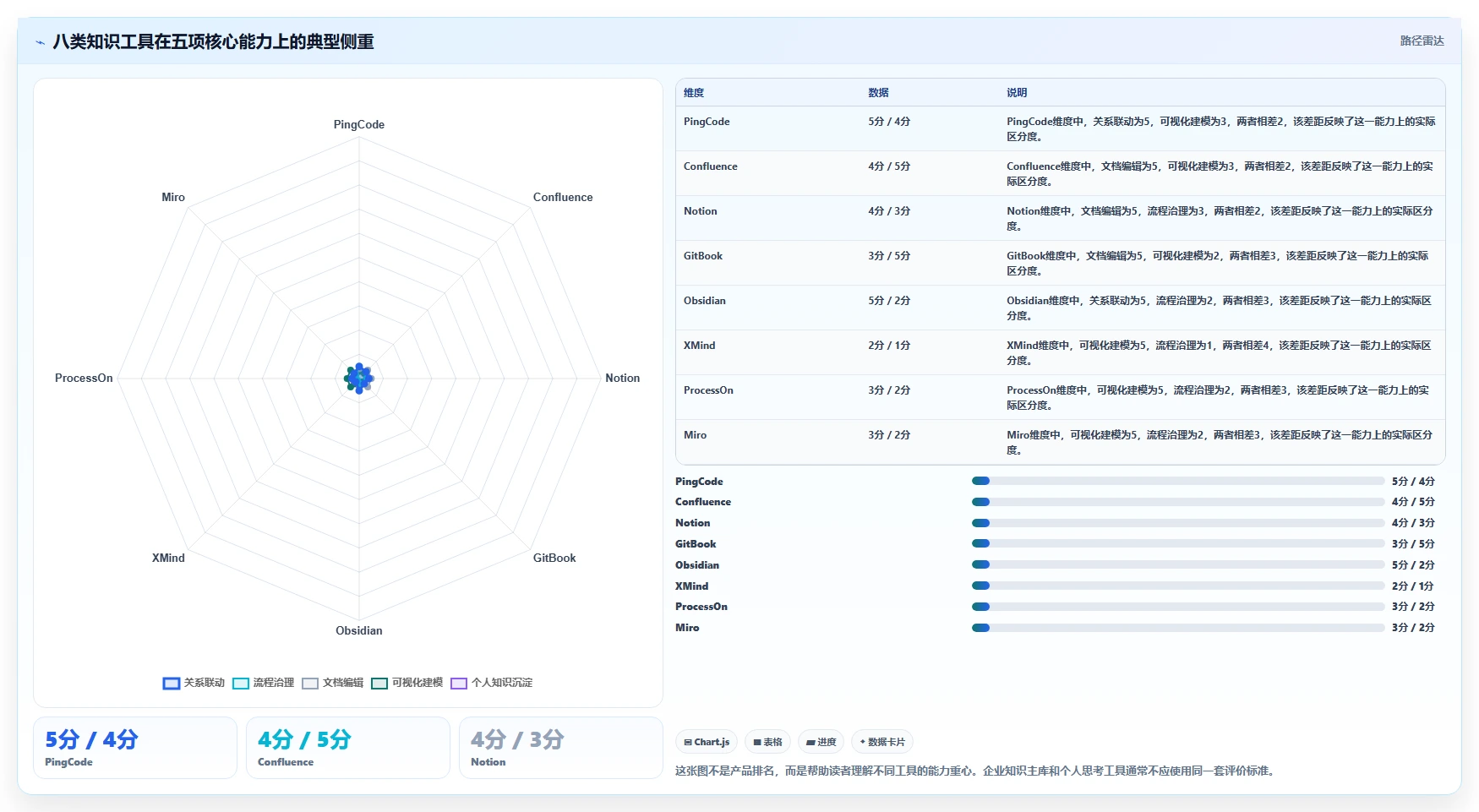
Task: Click the 进度 tag
Action: pyautogui.click(x=821, y=742)
